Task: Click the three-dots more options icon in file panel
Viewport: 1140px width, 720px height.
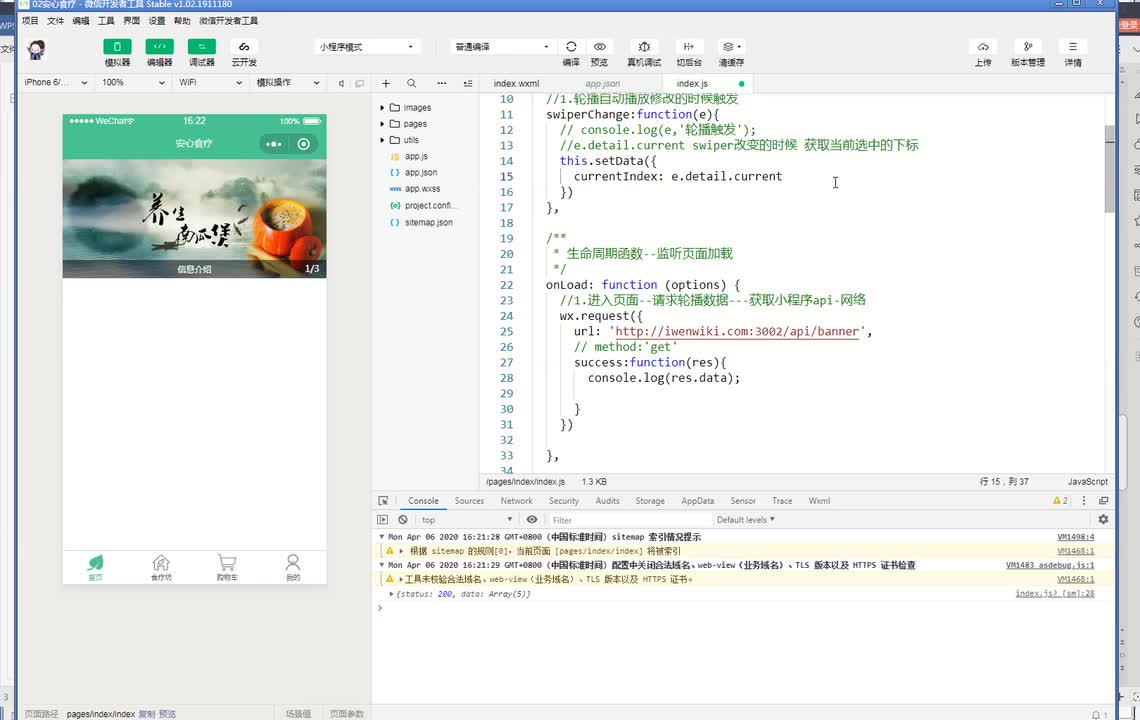Action: 441,83
